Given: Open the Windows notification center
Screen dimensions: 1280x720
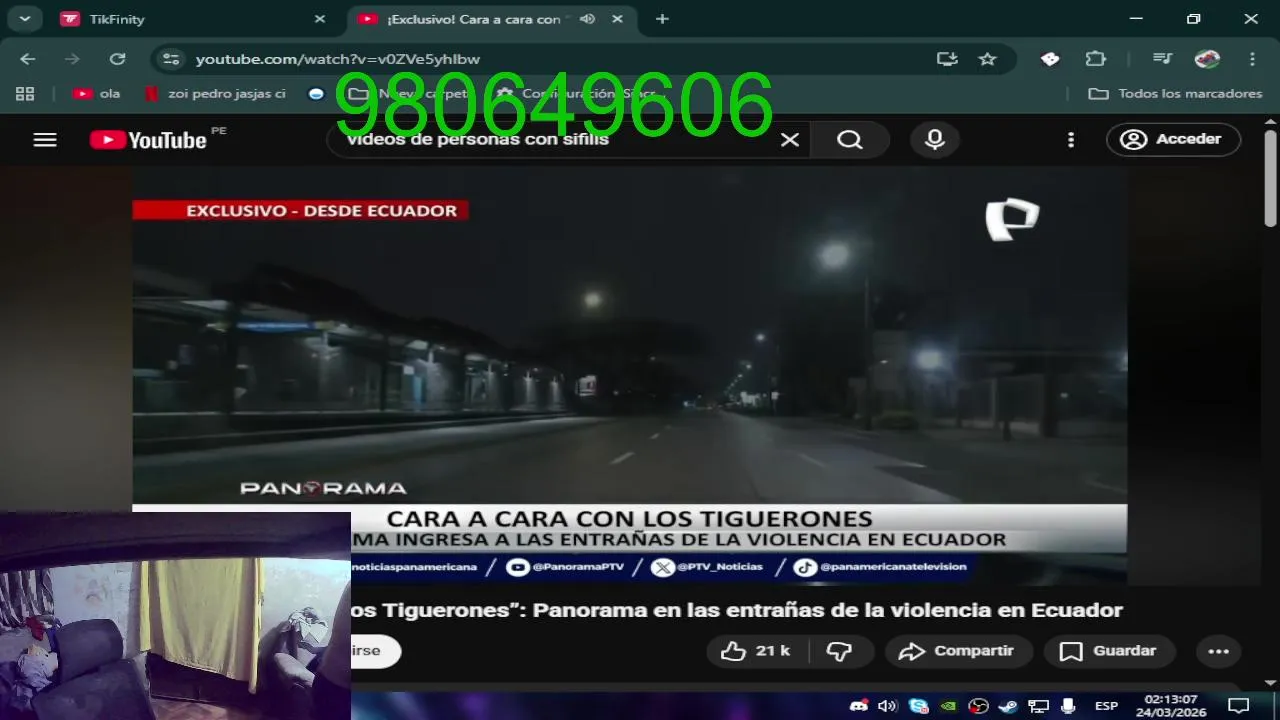Looking at the screenshot, I should click(1239, 706).
